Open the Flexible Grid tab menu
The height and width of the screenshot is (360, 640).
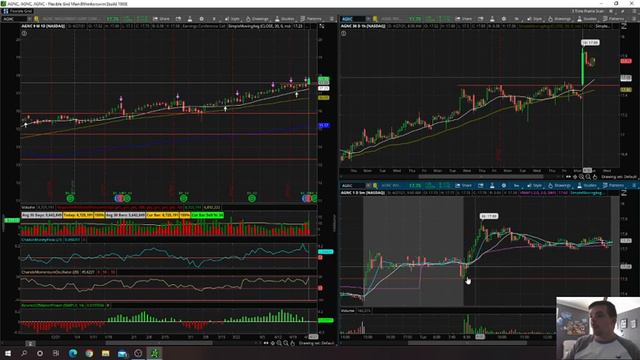18,11
